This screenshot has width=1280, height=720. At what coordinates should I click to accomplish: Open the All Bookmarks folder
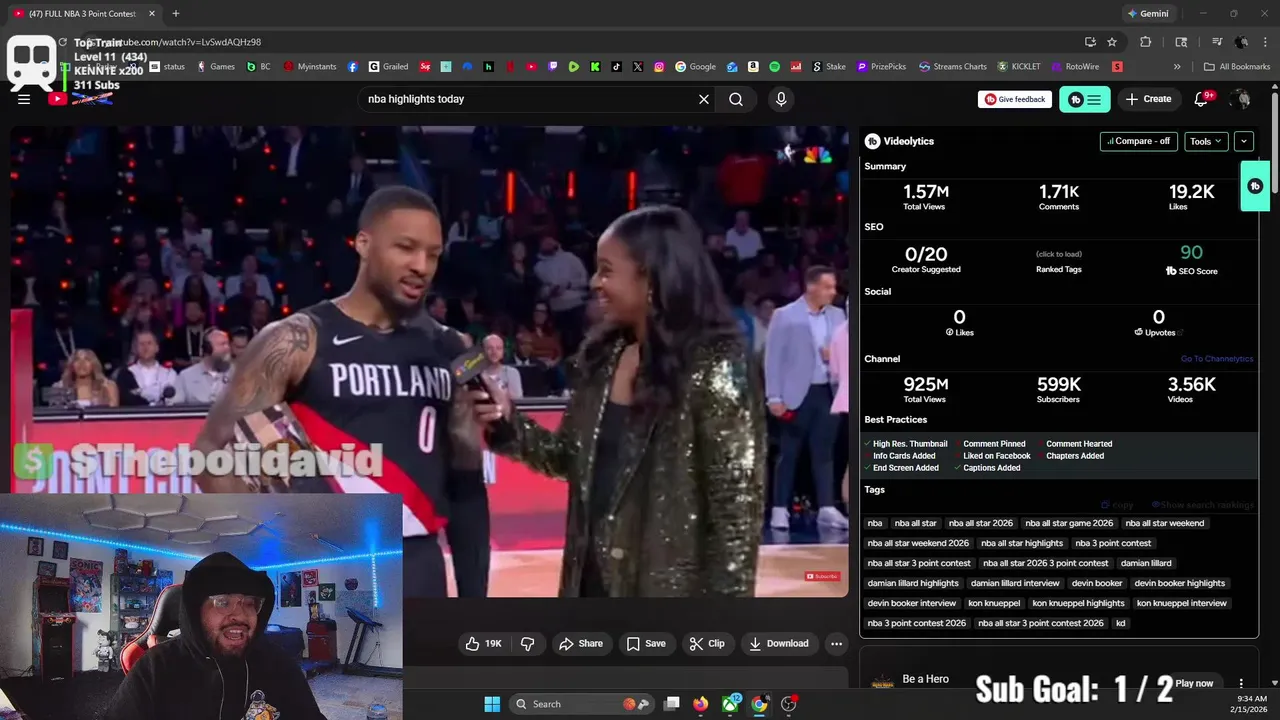click(1237, 67)
